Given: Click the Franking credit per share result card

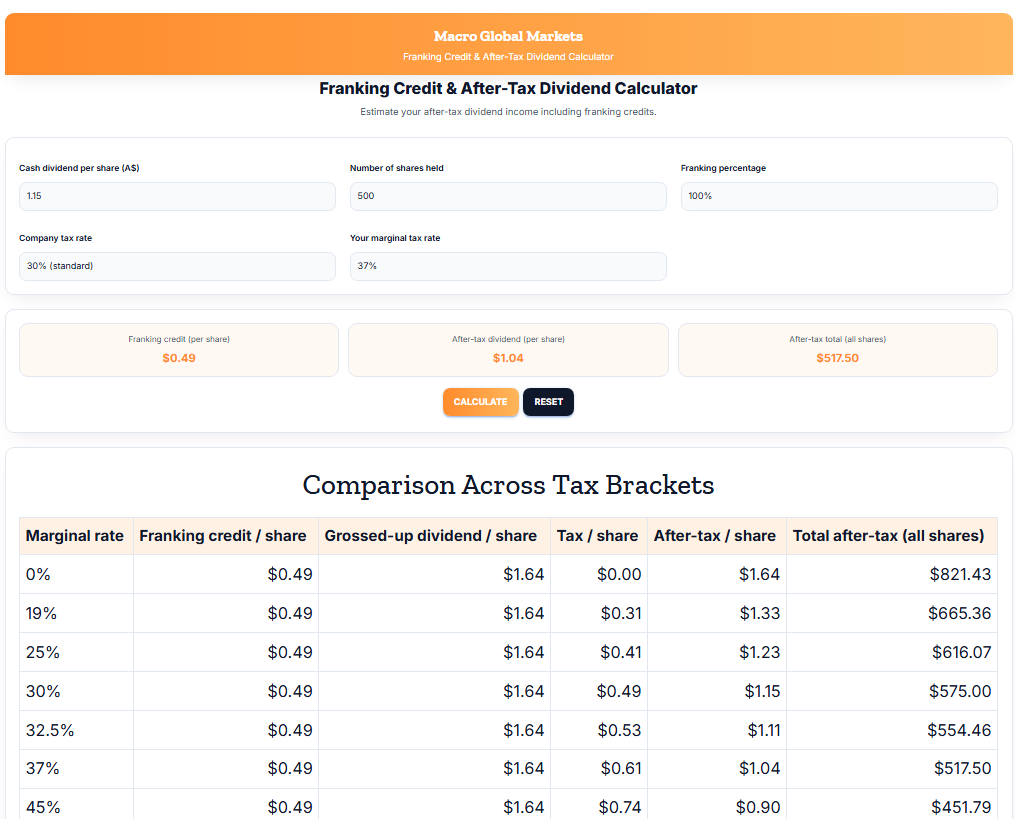Looking at the screenshot, I should (x=179, y=349).
